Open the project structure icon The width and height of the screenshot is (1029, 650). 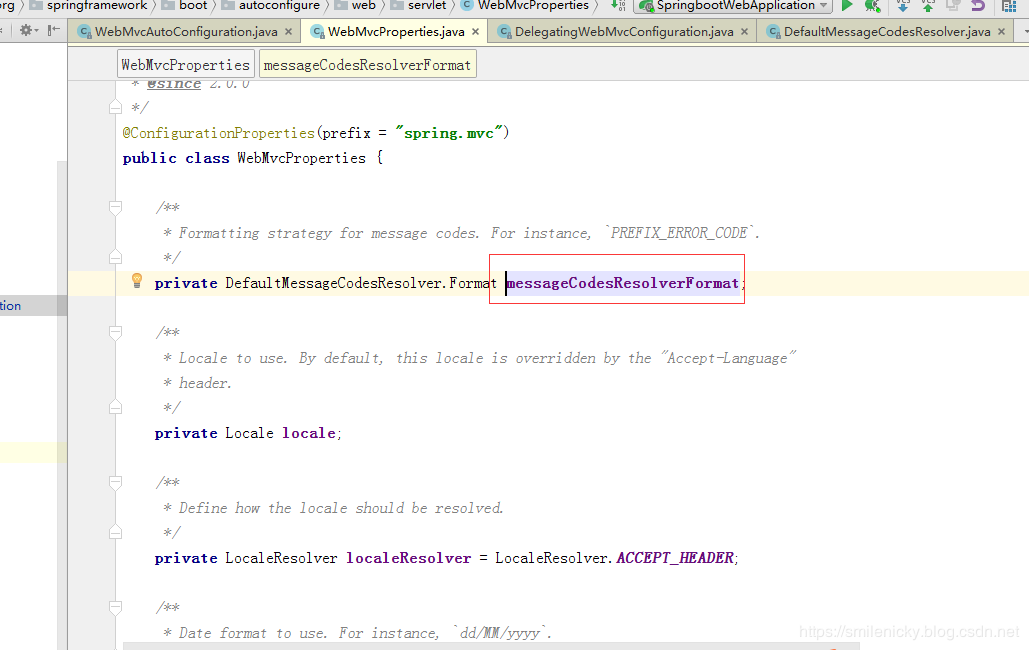(x=1009, y=6)
